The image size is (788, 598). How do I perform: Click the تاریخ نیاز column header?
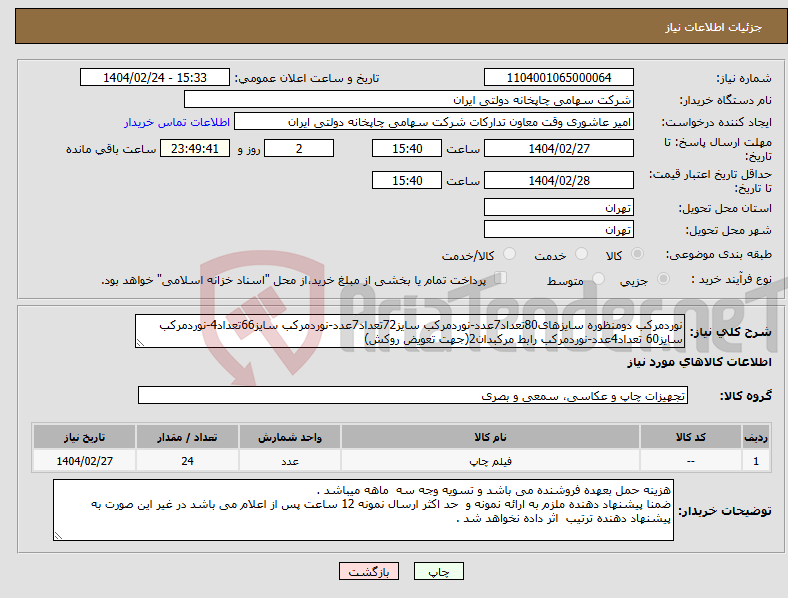(84, 437)
